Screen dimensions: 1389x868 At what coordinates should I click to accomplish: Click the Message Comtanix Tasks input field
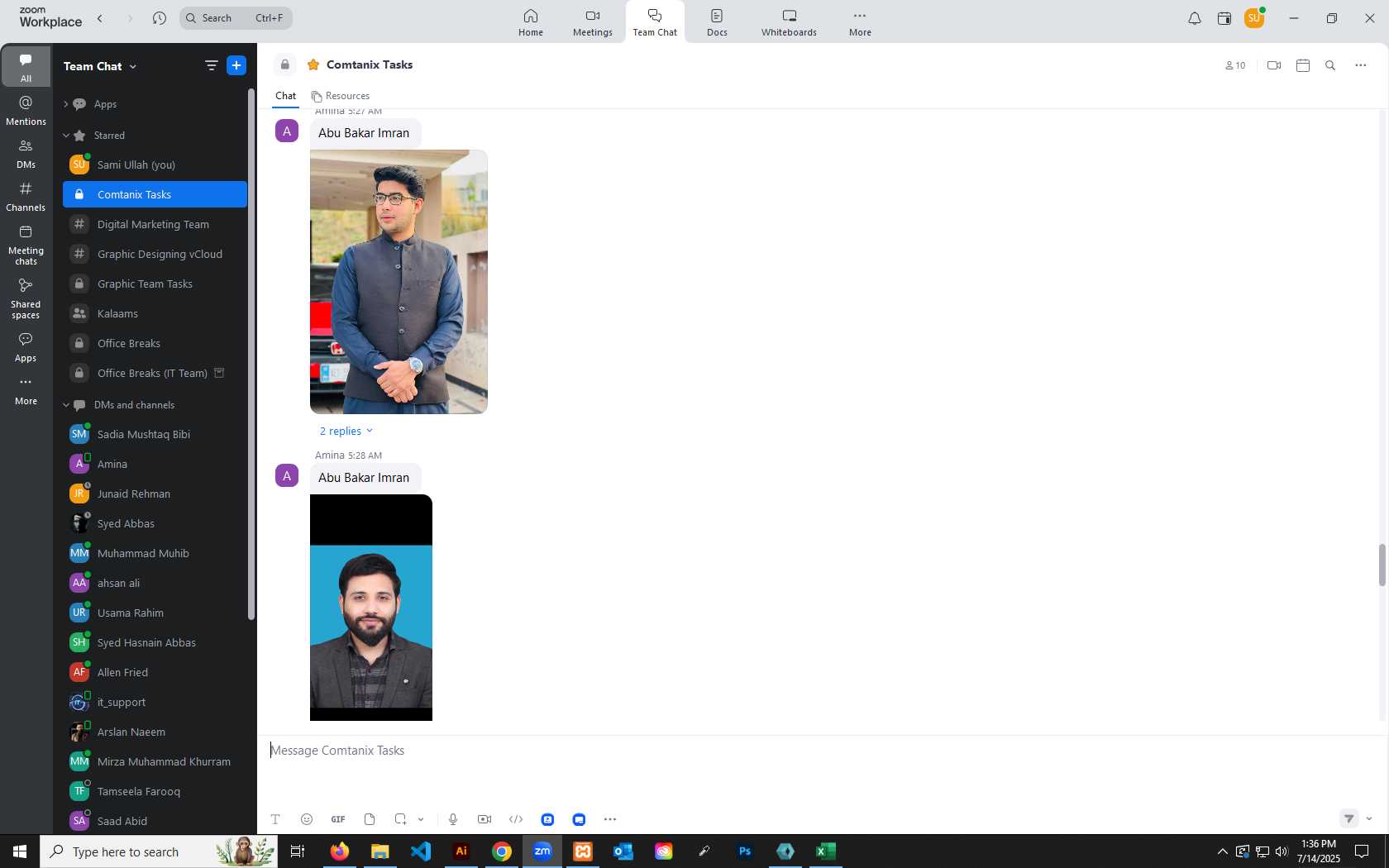click(819, 751)
